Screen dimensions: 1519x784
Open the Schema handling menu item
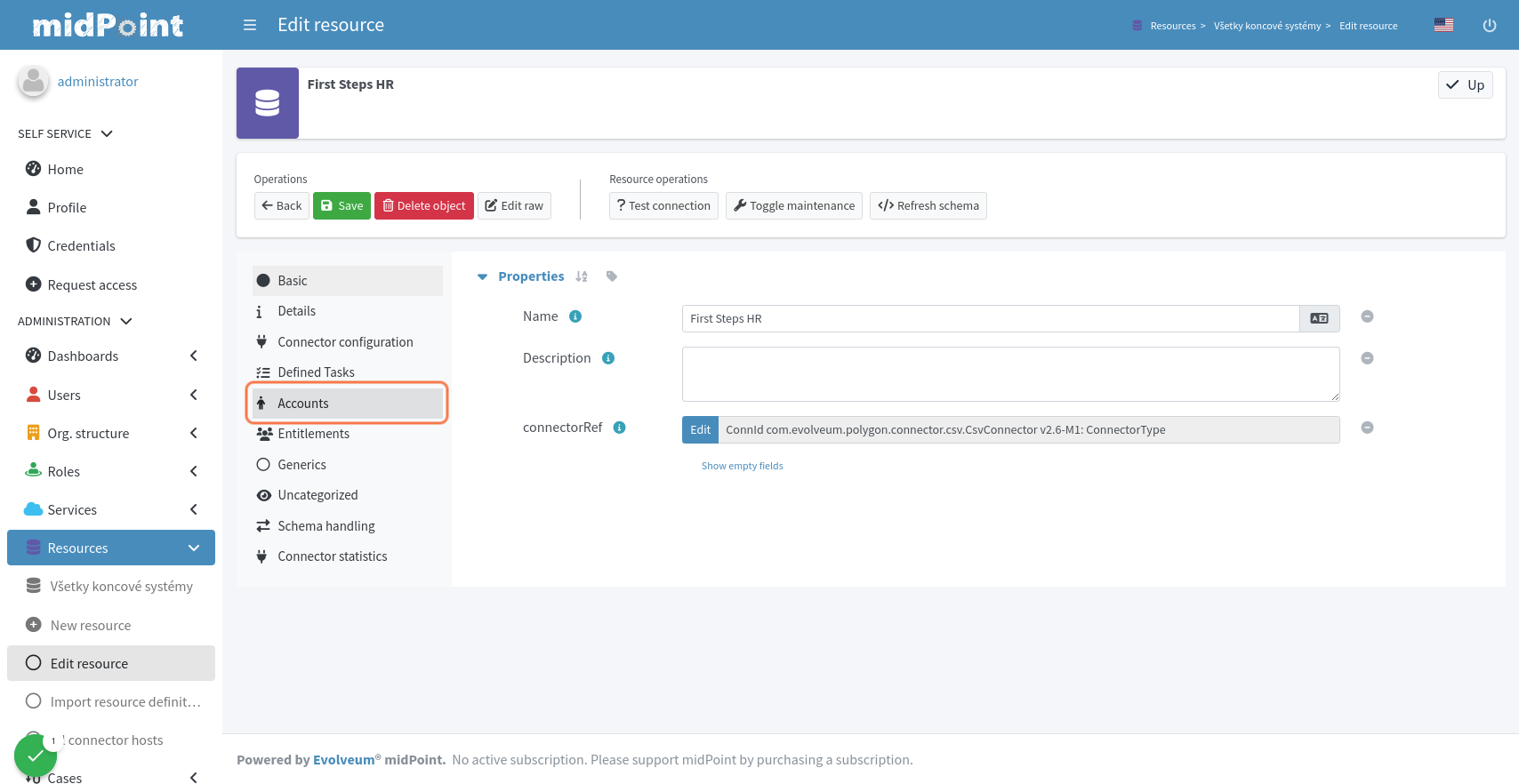(x=325, y=526)
